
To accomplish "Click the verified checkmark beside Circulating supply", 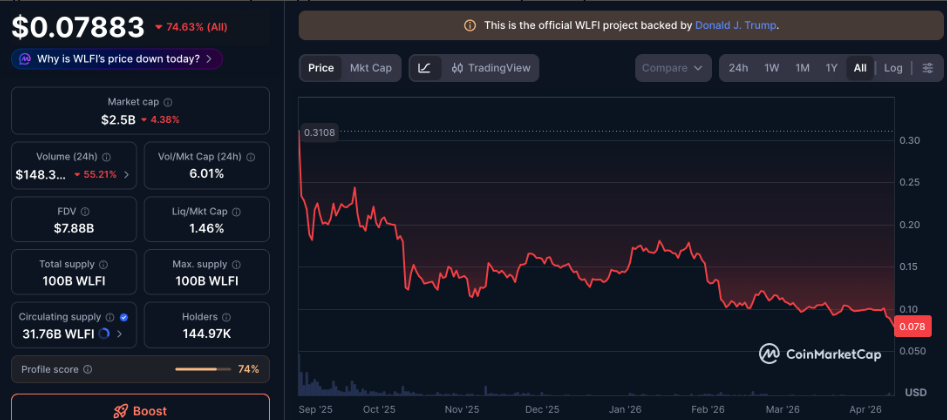I will [124, 317].
